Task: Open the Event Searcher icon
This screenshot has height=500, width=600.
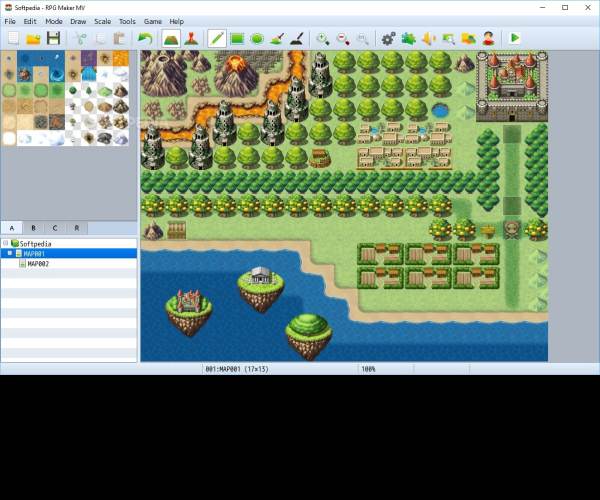Action: [x=448, y=38]
